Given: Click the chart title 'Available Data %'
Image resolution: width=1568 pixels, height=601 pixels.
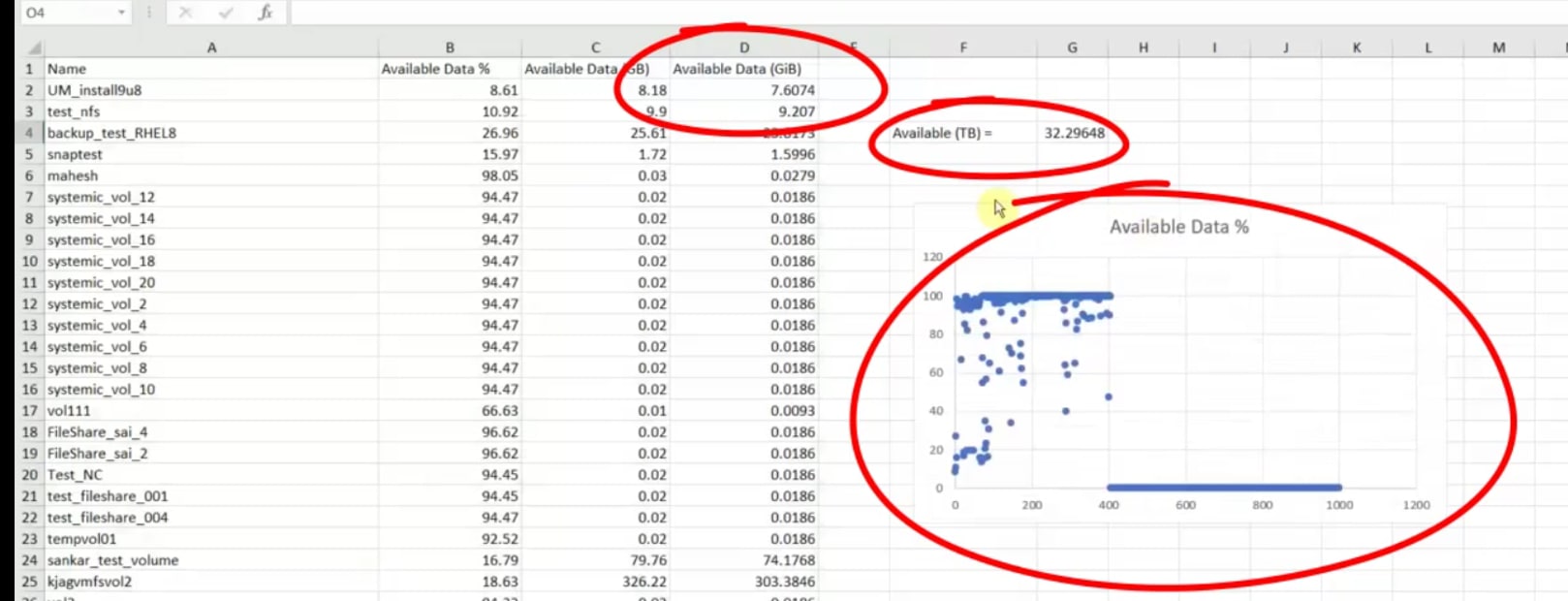Looking at the screenshot, I should click(x=1178, y=227).
